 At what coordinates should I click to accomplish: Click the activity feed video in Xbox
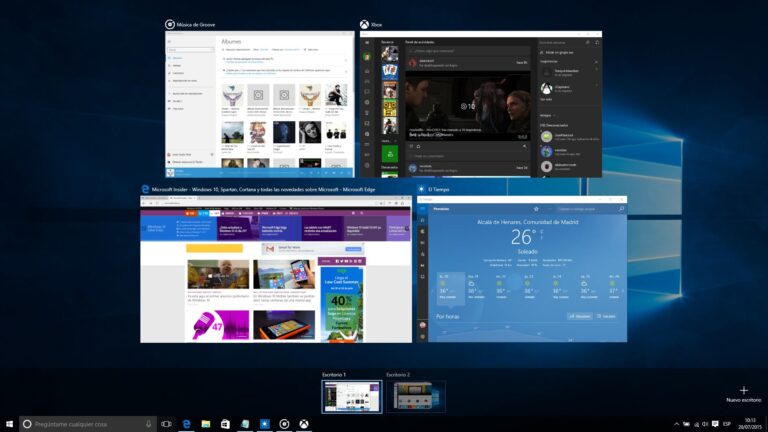pyautogui.click(x=468, y=106)
